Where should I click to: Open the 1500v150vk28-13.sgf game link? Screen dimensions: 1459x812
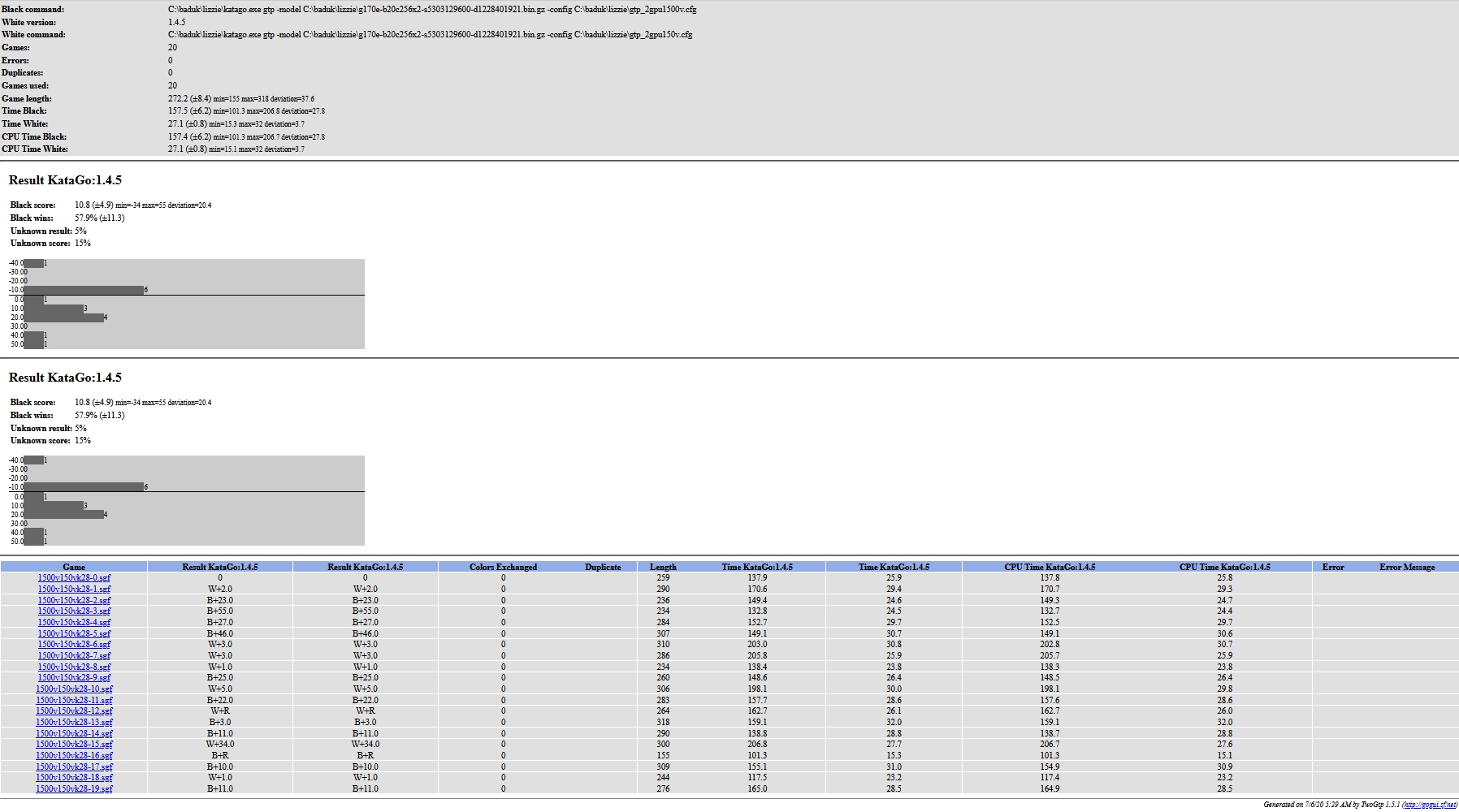pos(74,722)
